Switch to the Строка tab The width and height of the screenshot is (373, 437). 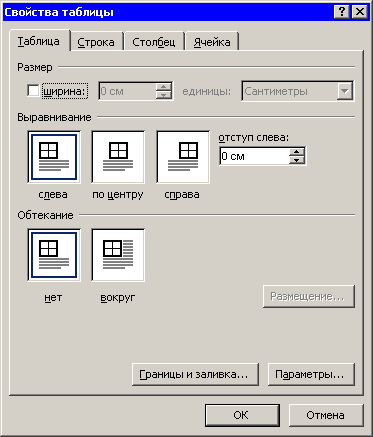pos(96,42)
